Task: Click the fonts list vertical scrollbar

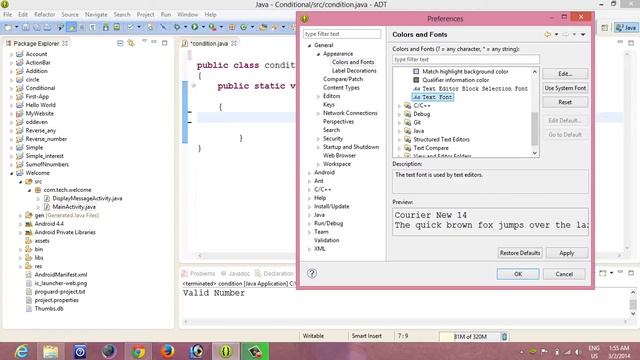Action: (535, 113)
